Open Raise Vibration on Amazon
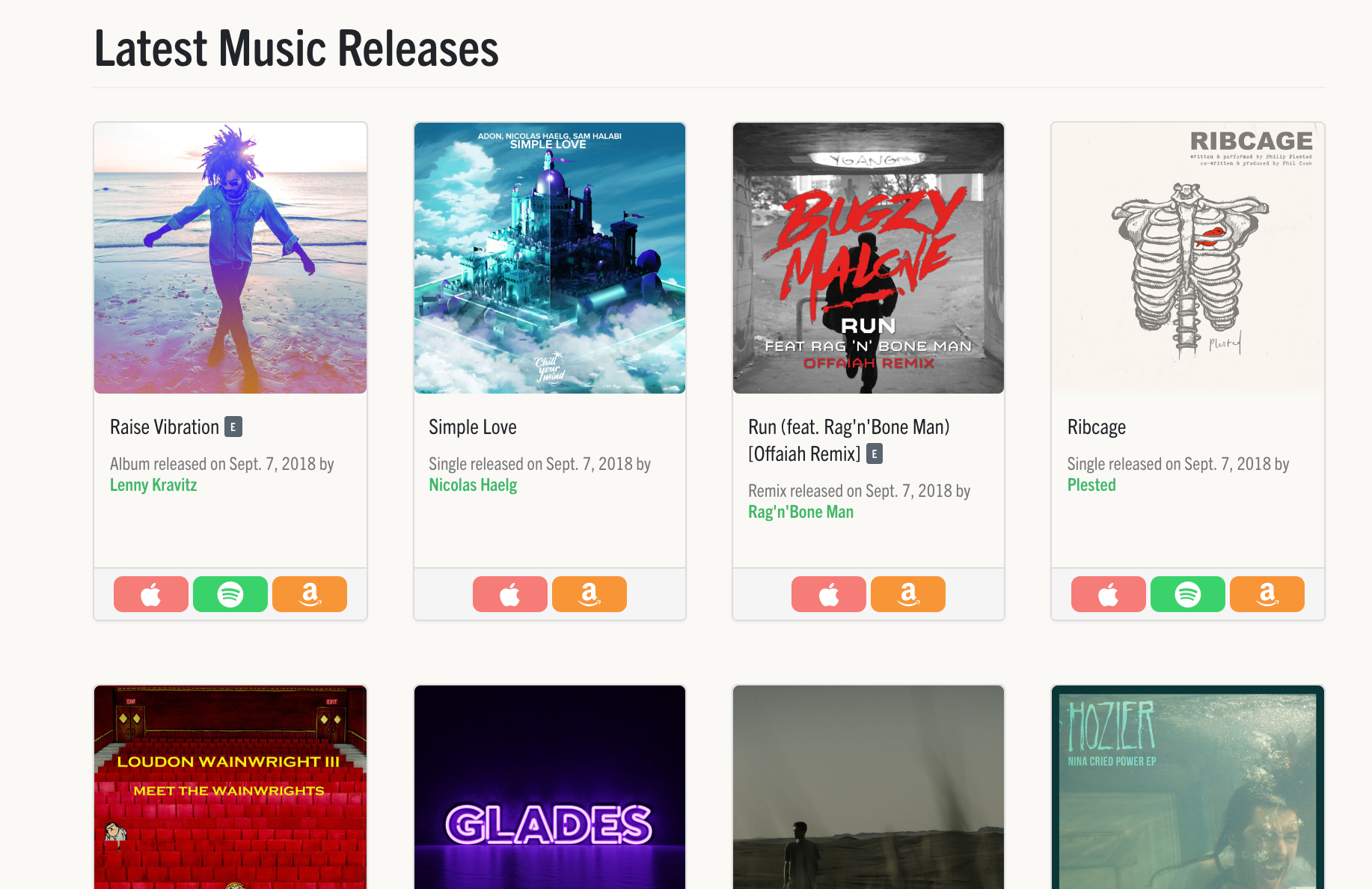The height and width of the screenshot is (889, 1372). pos(310,594)
